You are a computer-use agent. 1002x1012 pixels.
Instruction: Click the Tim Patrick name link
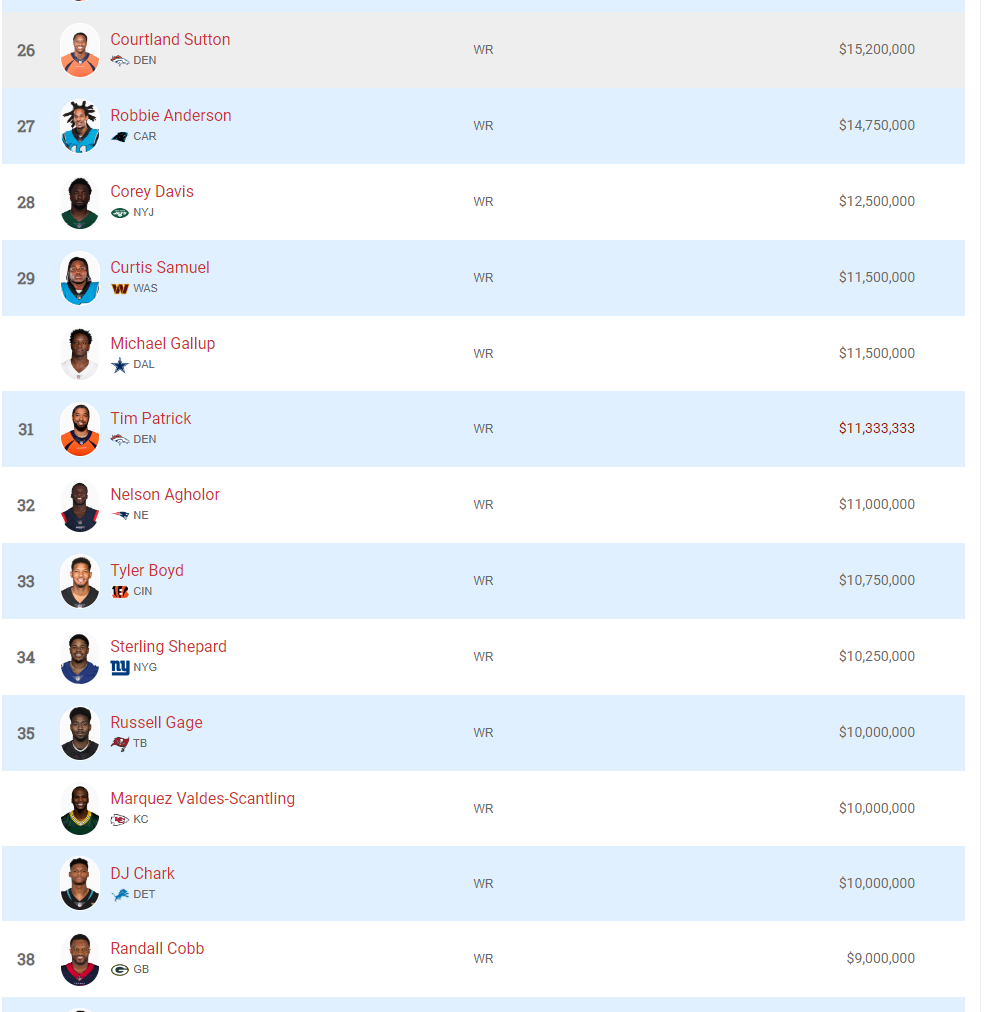point(150,418)
